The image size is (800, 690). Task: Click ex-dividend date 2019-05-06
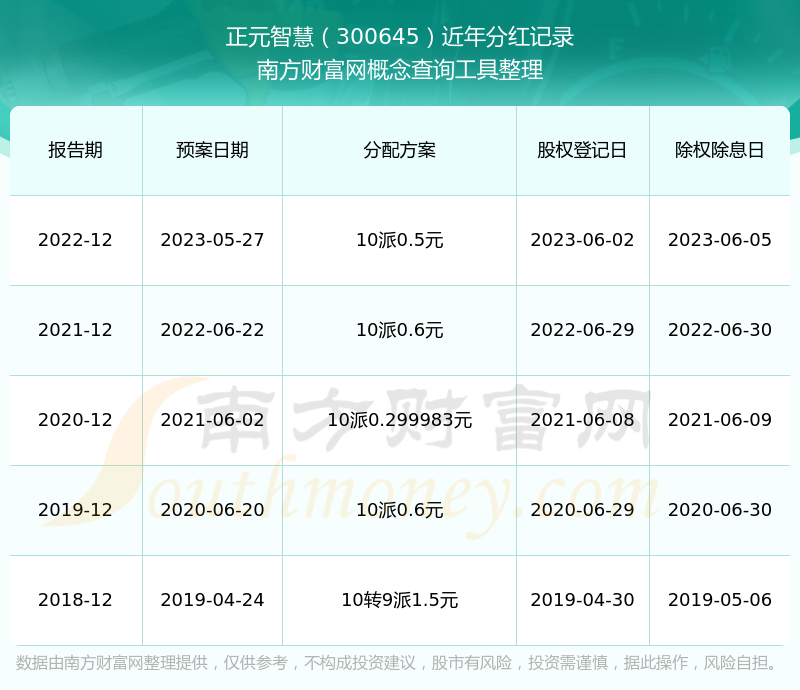coord(719,600)
